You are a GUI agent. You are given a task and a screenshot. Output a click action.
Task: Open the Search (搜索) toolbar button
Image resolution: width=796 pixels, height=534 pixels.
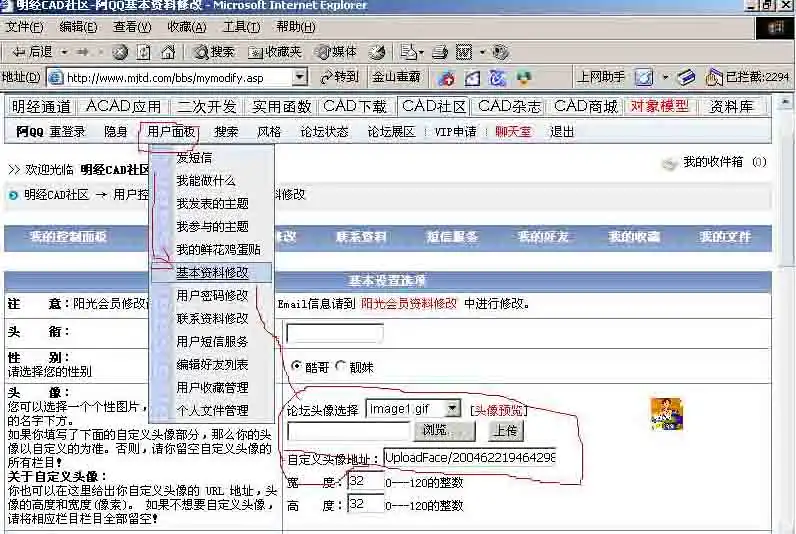coord(213,52)
